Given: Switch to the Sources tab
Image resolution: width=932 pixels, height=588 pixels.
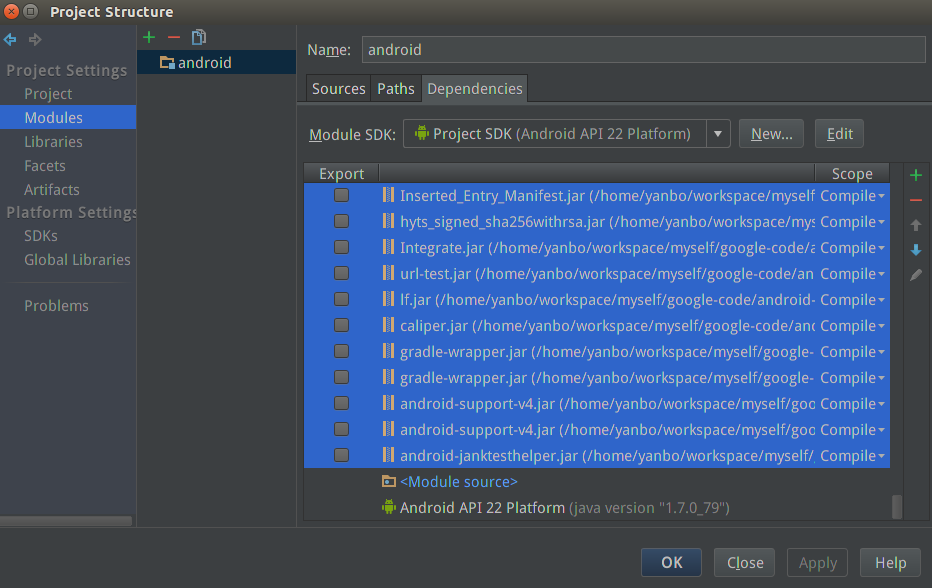Looking at the screenshot, I should point(338,89).
